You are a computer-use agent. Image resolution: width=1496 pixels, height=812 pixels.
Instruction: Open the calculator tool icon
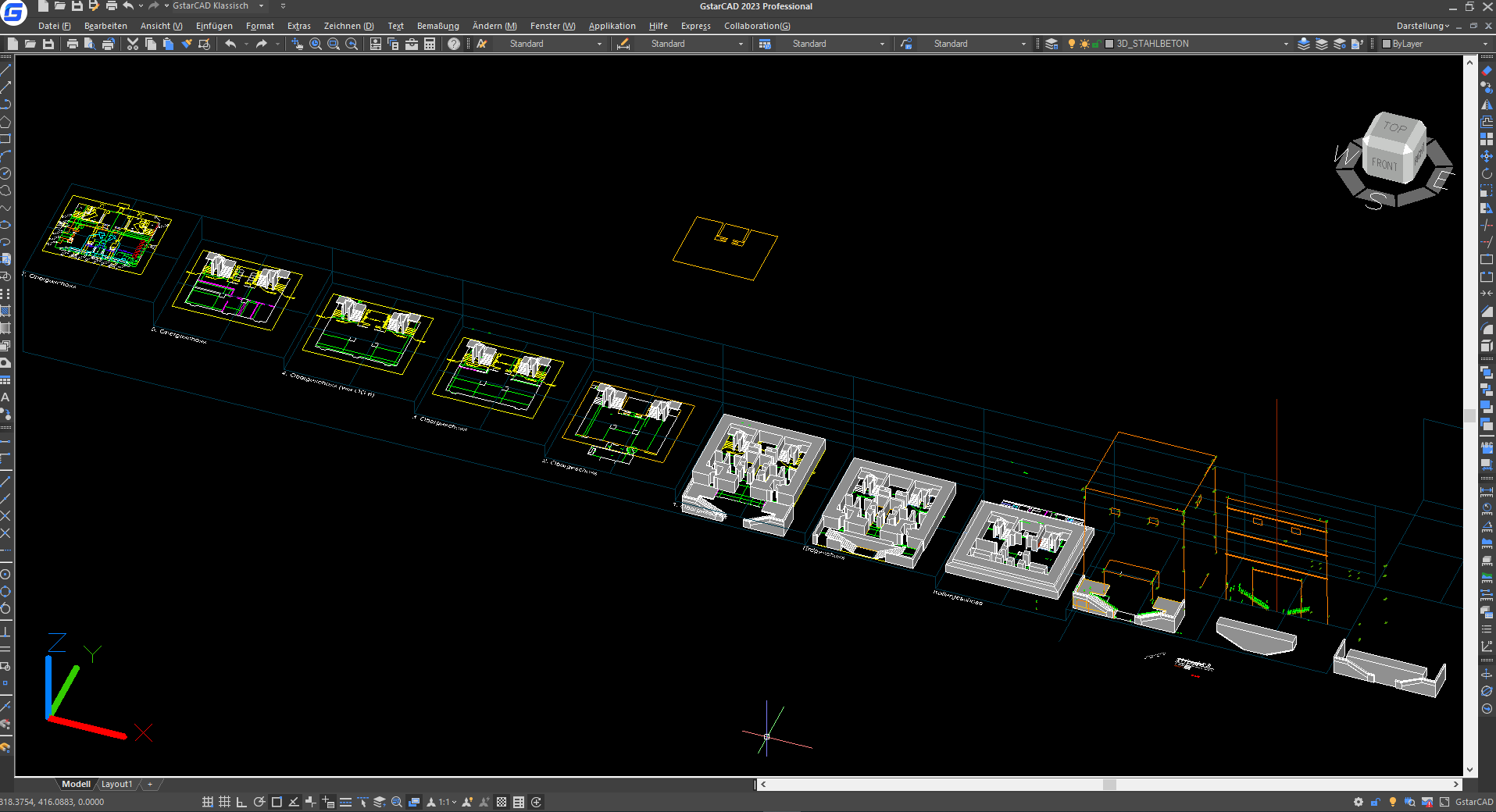tap(430, 44)
